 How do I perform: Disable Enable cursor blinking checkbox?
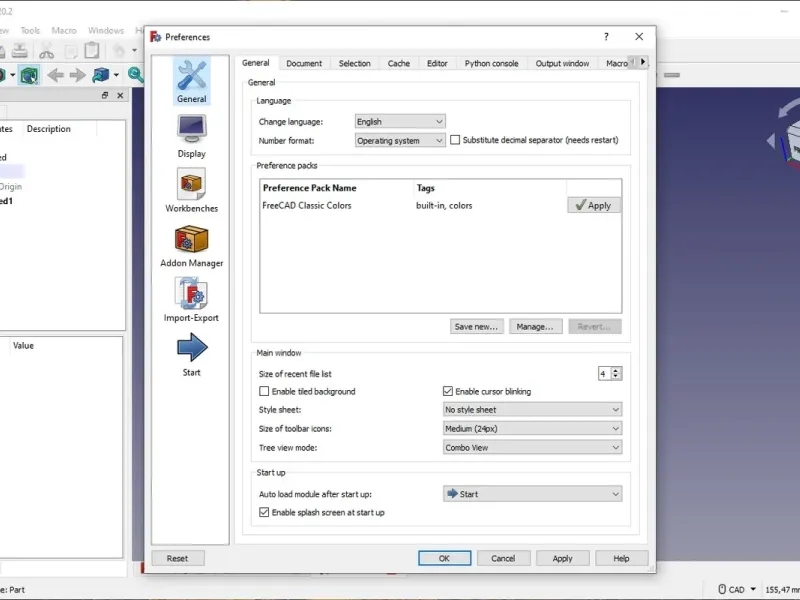click(447, 391)
